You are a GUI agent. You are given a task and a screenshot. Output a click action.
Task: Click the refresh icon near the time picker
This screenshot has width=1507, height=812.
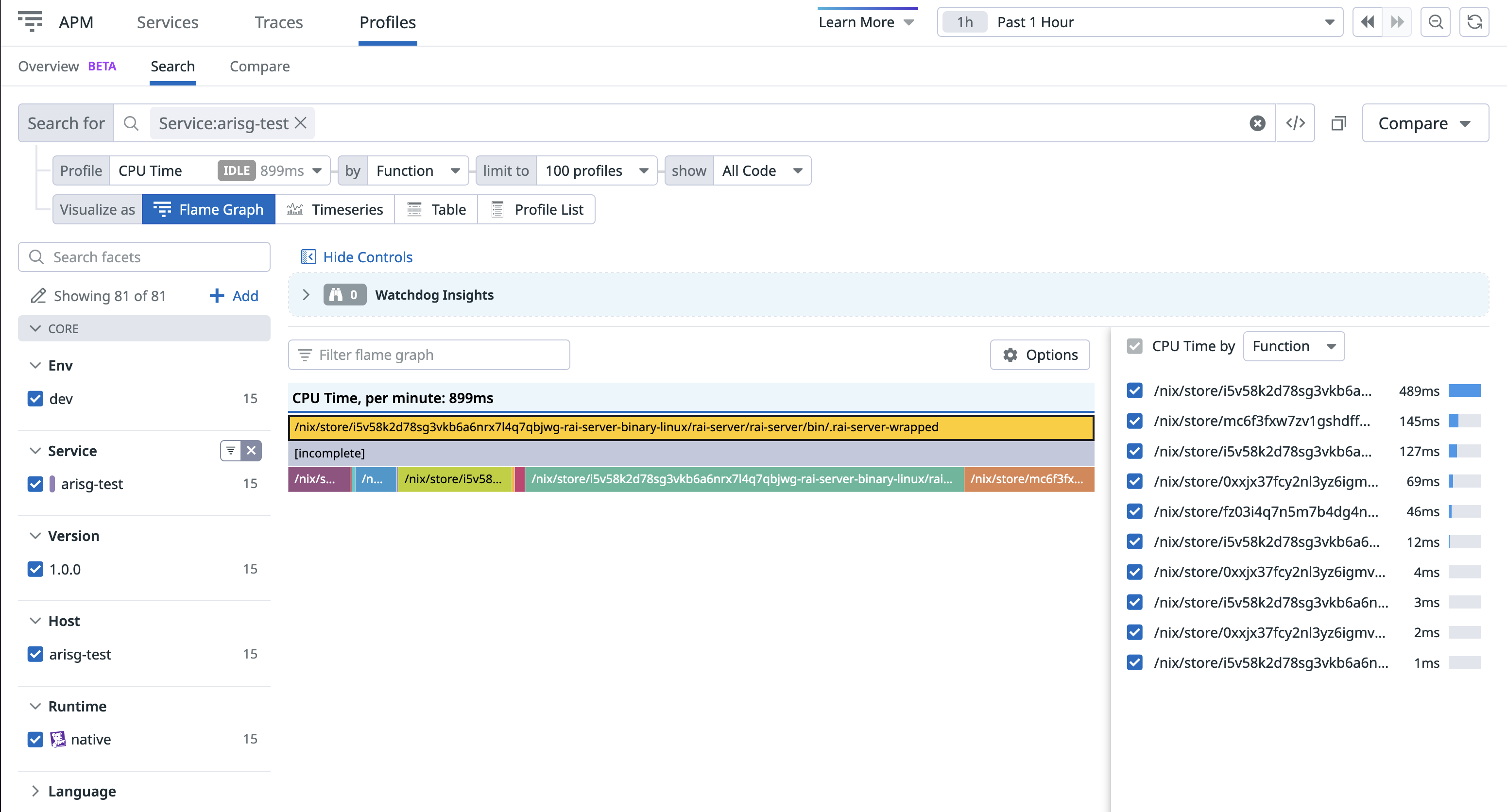1475,22
